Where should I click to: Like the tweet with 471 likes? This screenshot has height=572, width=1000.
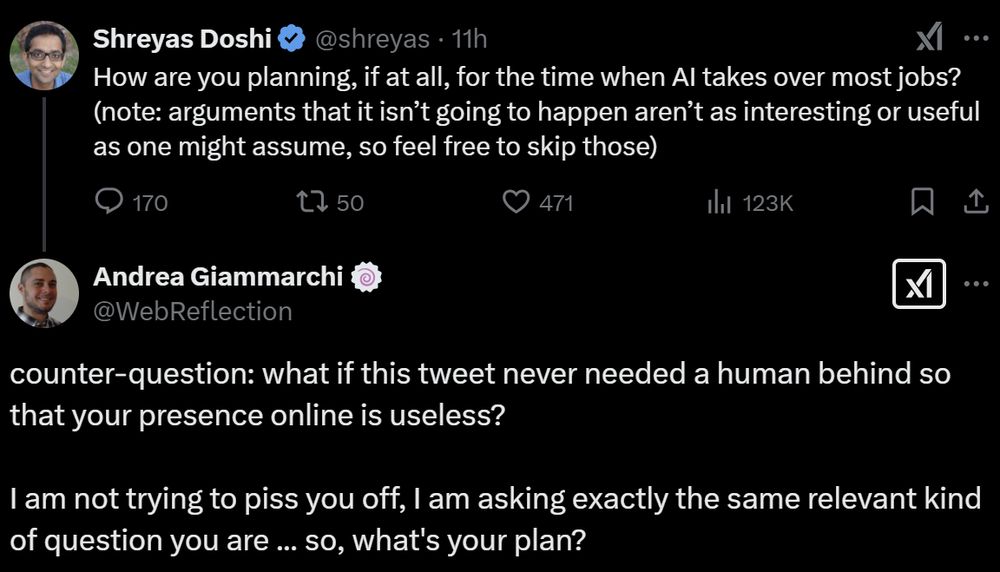(515, 202)
